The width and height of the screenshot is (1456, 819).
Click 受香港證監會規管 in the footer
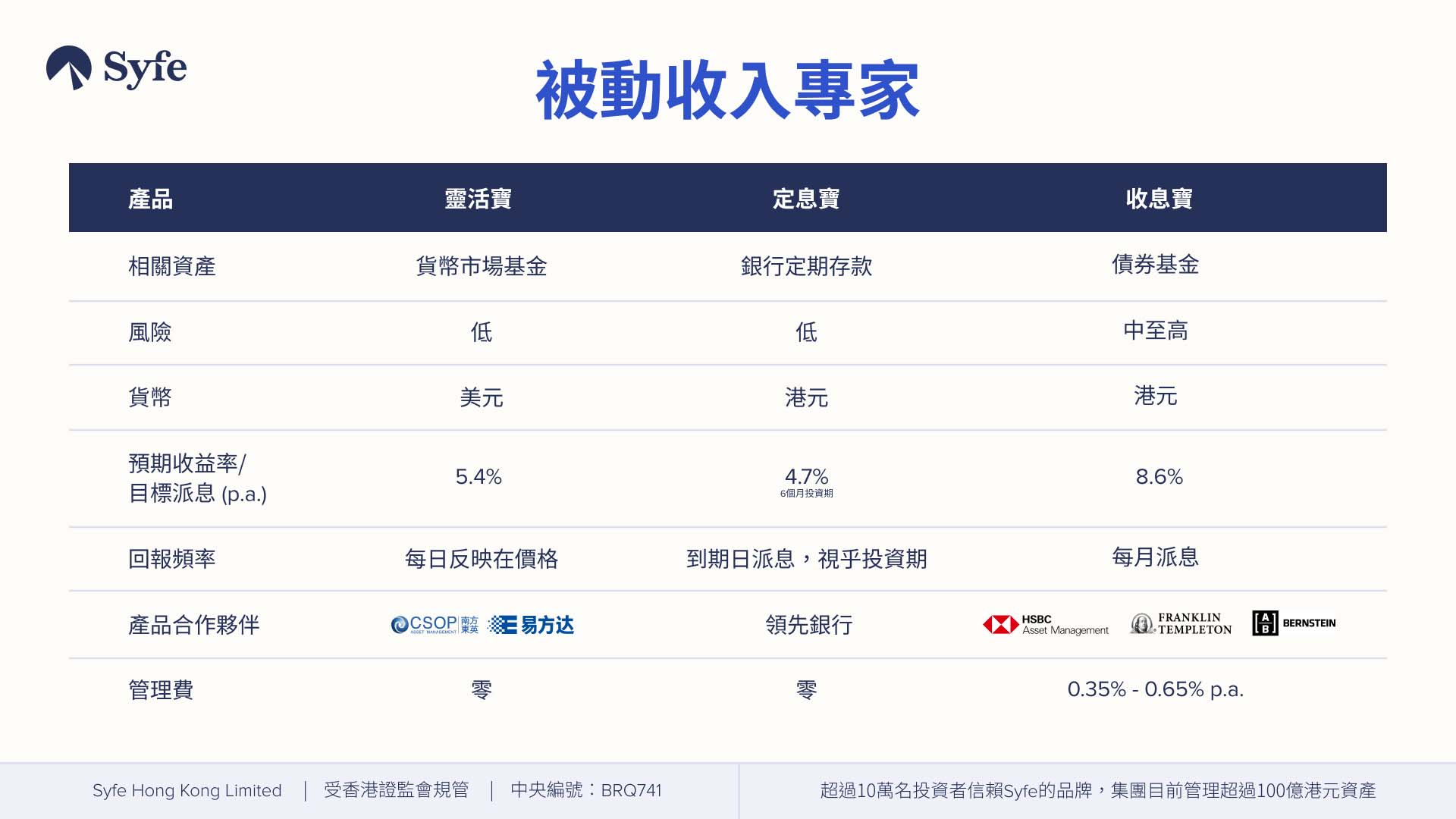397,790
